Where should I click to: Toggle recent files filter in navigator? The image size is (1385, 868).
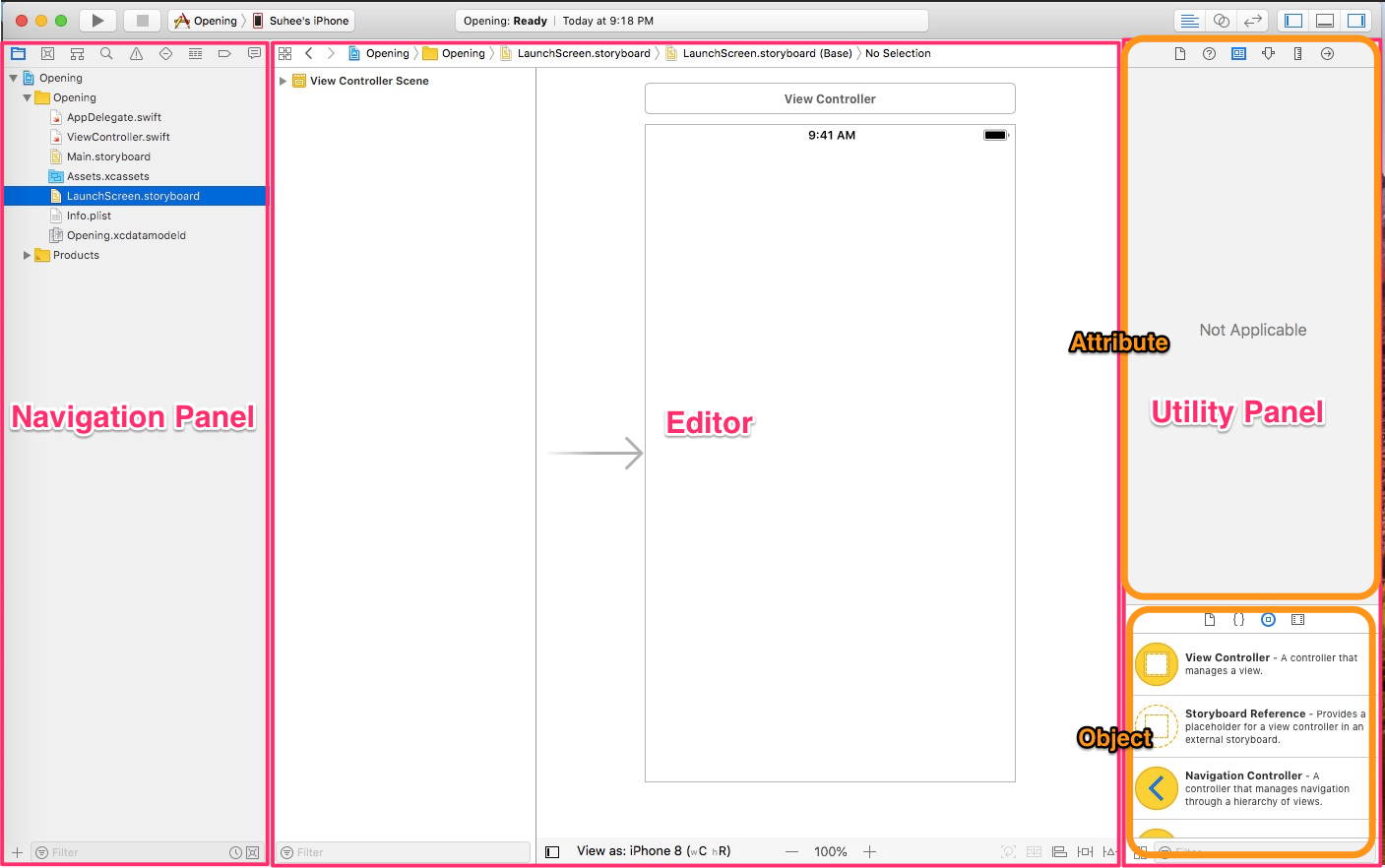pos(236,852)
